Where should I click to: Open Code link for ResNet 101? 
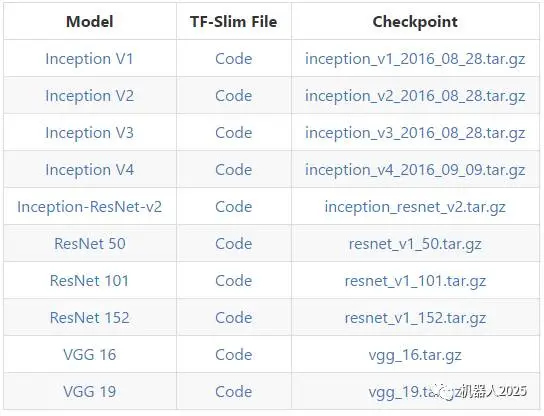[233, 281]
